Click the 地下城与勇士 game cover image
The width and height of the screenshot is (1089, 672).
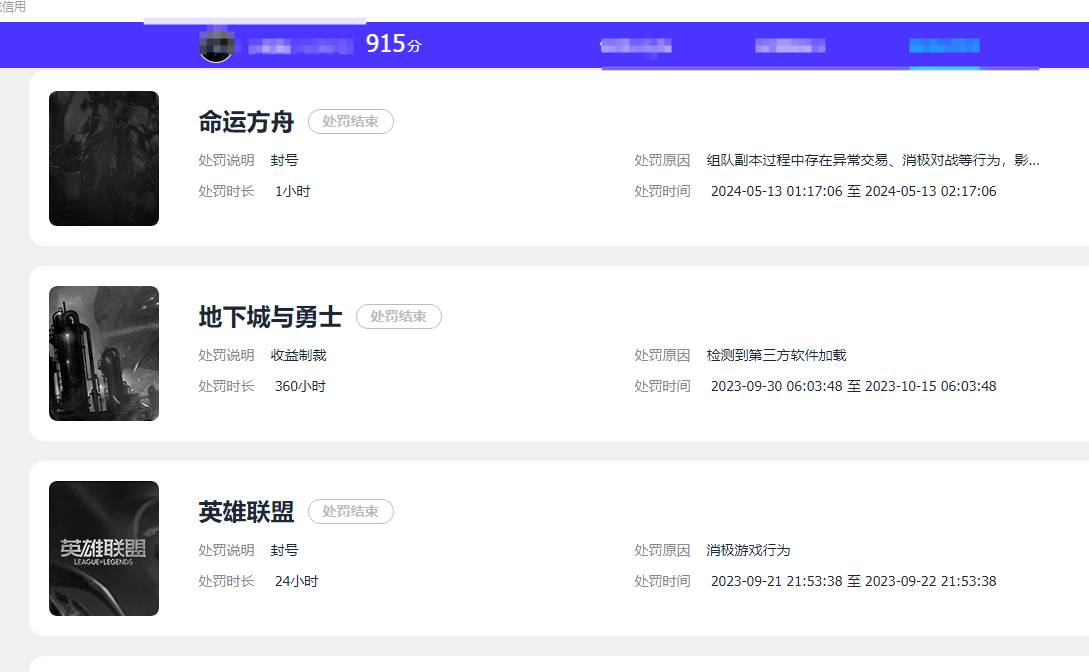[103, 353]
